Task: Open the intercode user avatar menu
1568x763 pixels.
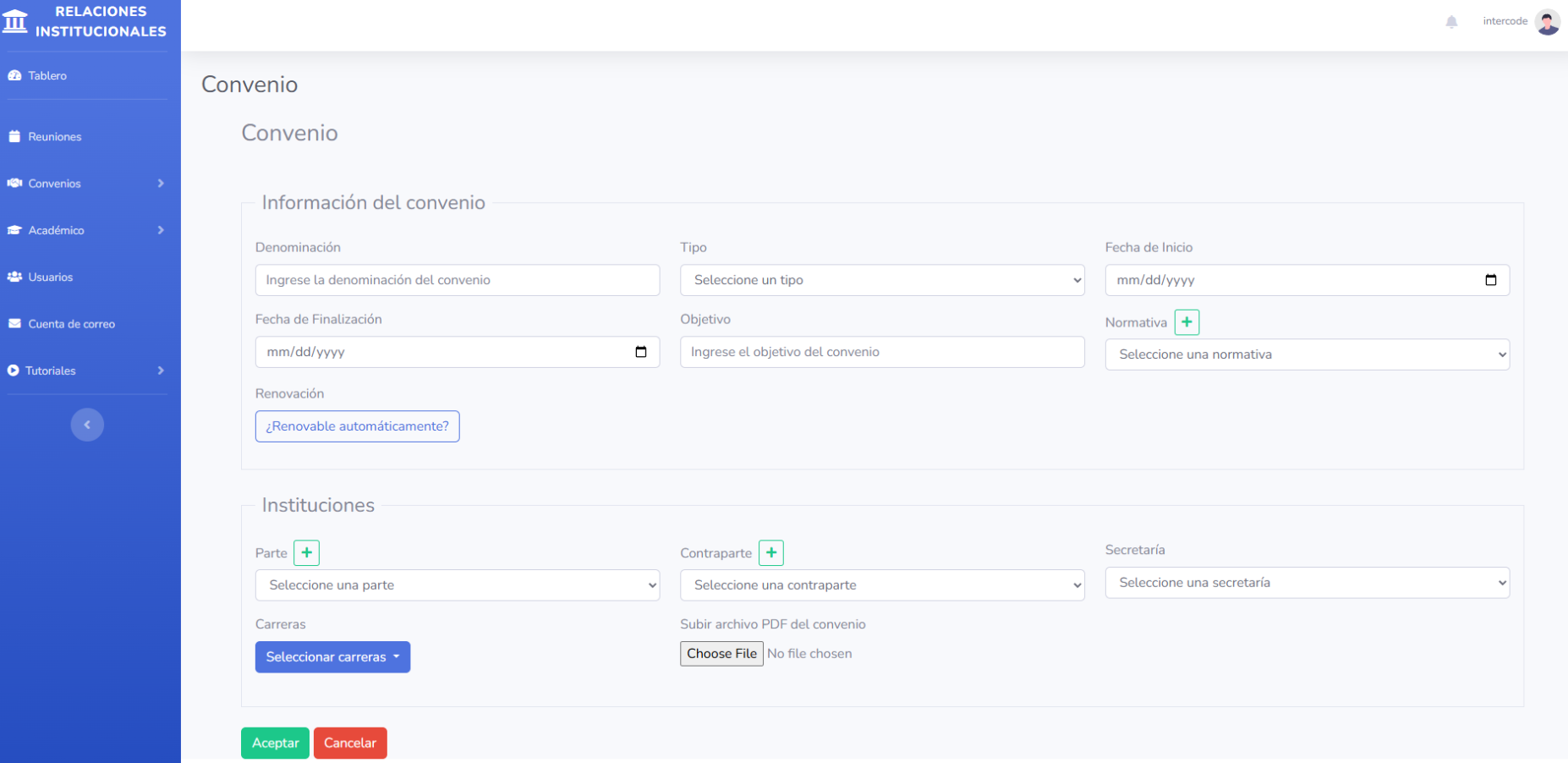Action: (x=1547, y=22)
